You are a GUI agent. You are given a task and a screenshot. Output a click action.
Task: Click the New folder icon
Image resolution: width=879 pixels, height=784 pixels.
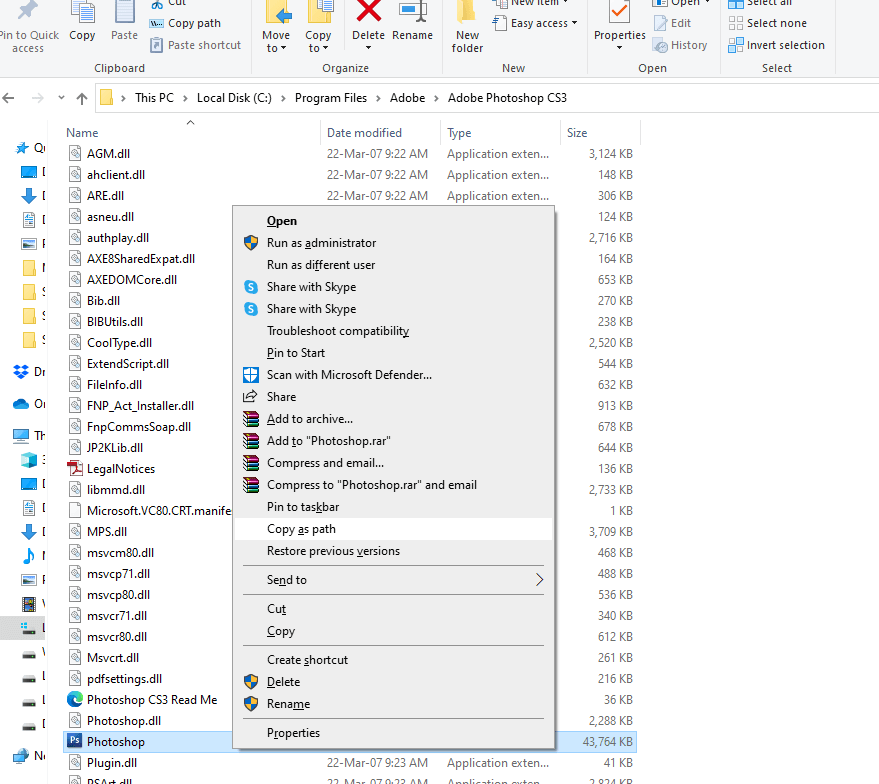click(x=467, y=14)
